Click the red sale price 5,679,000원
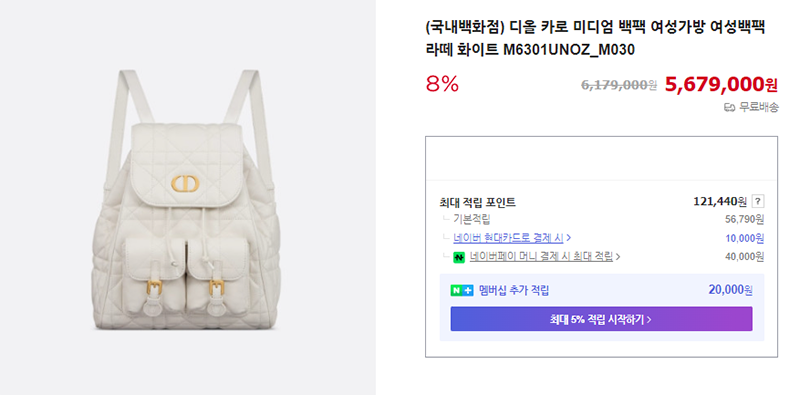800x395 pixels. click(x=721, y=85)
